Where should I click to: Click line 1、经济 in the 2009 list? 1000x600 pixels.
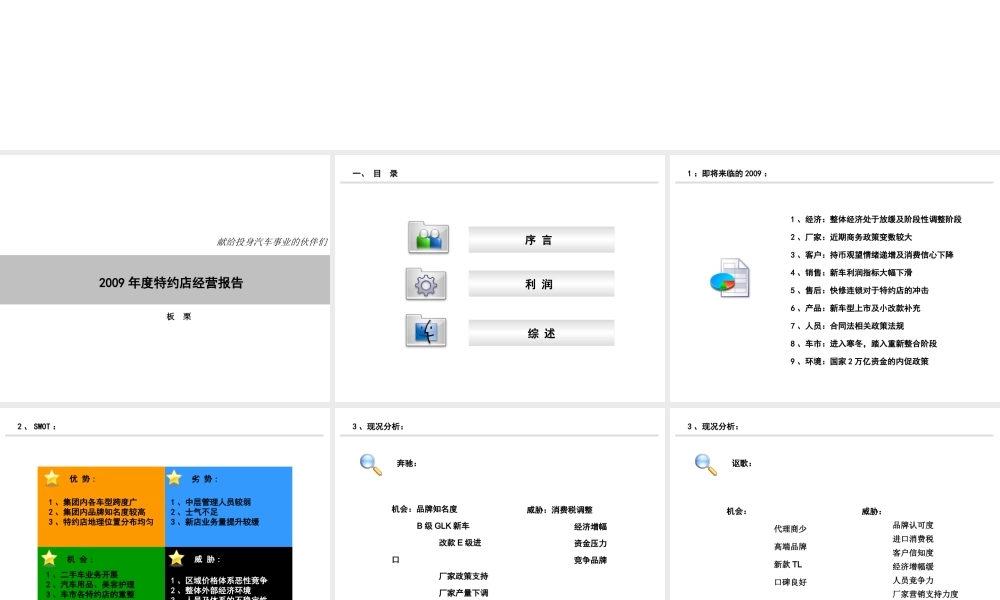[x=876, y=219]
